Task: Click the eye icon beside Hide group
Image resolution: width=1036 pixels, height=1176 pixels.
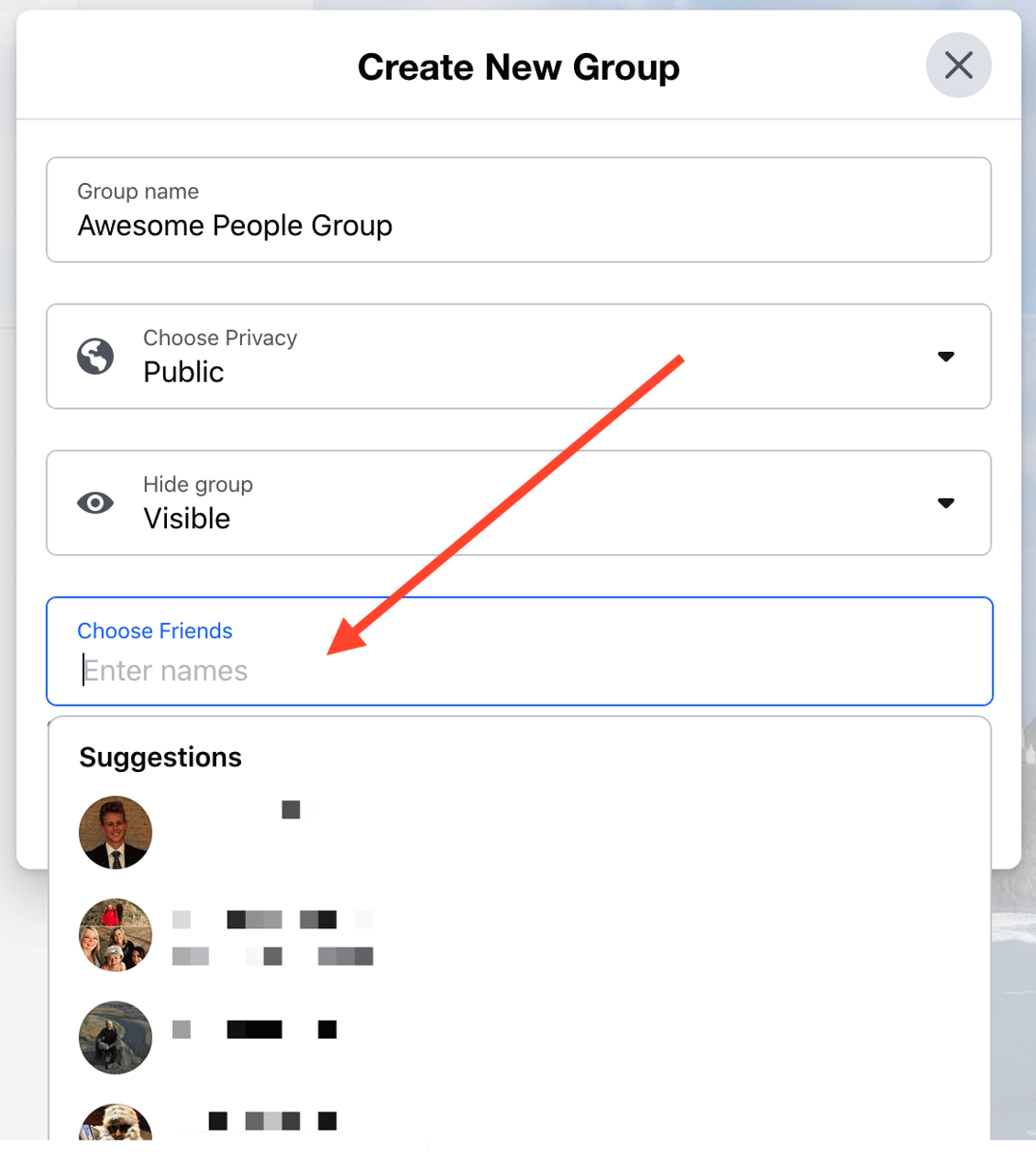Action: point(94,503)
